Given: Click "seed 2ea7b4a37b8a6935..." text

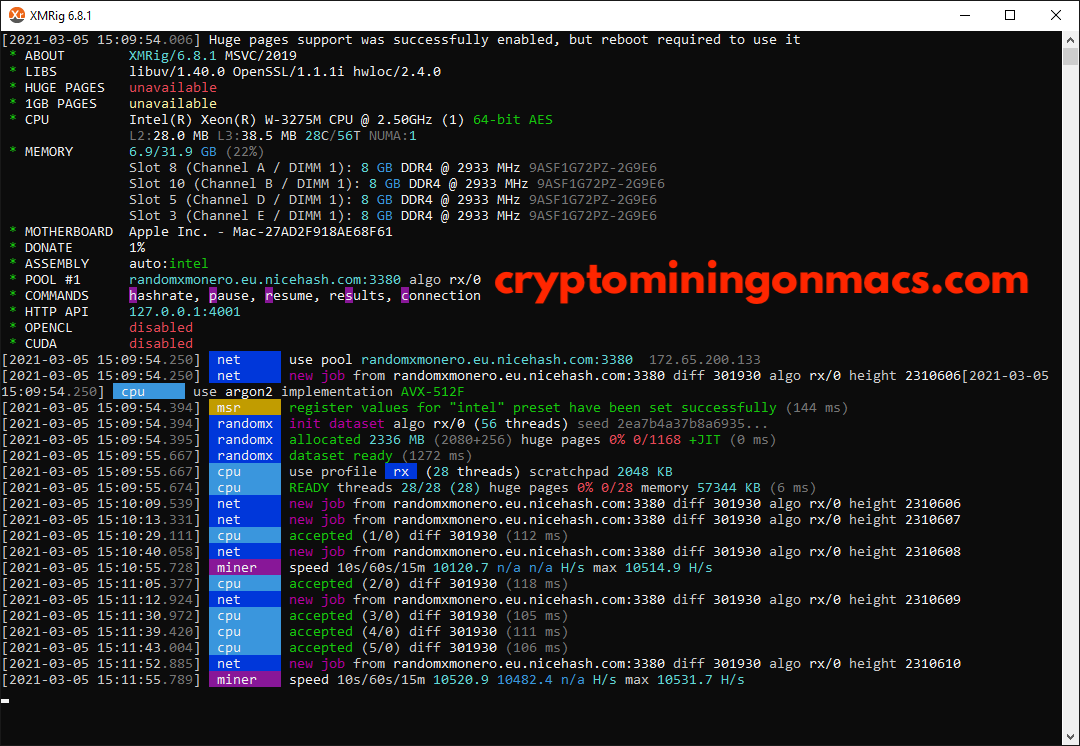Looking at the screenshot, I should coord(673,424).
